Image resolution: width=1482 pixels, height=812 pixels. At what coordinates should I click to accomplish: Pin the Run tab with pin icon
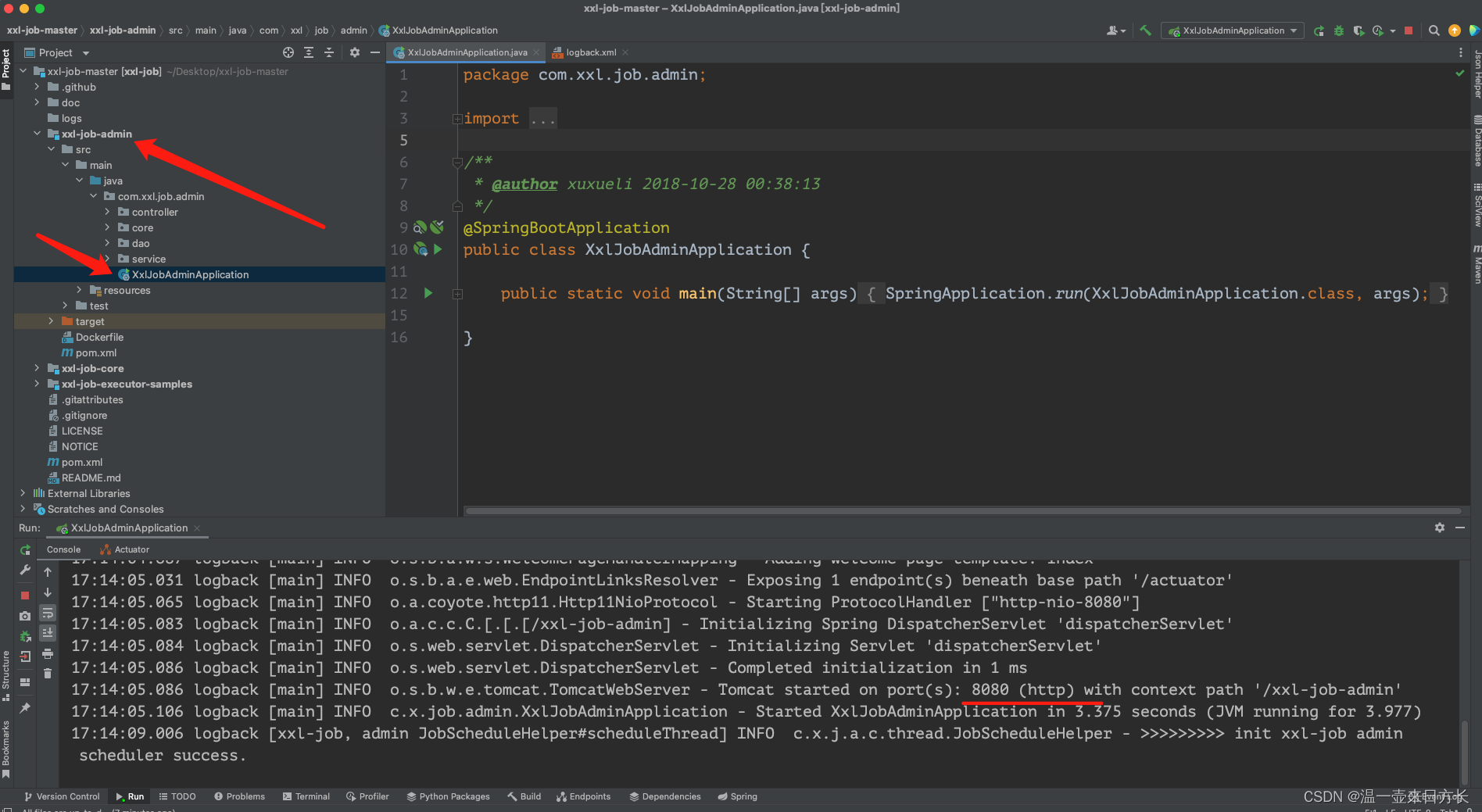pyautogui.click(x=25, y=708)
